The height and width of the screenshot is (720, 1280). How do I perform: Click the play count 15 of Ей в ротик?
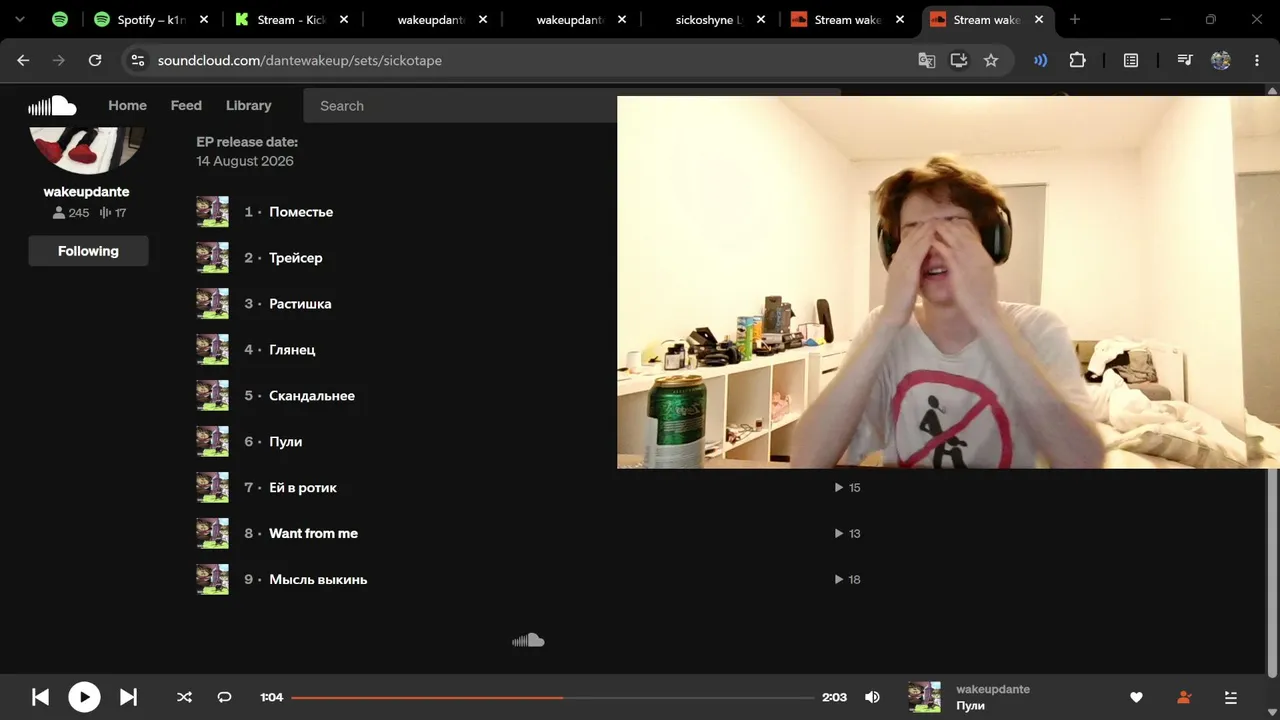pos(848,488)
